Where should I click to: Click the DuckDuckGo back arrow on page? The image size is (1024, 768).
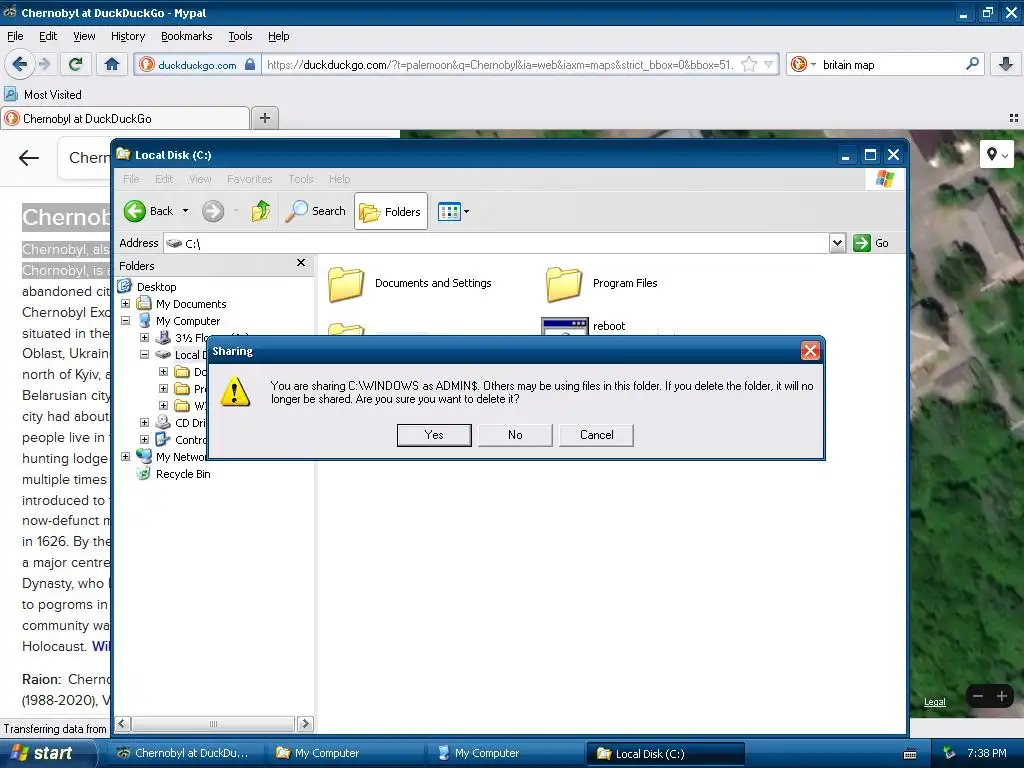pos(29,157)
